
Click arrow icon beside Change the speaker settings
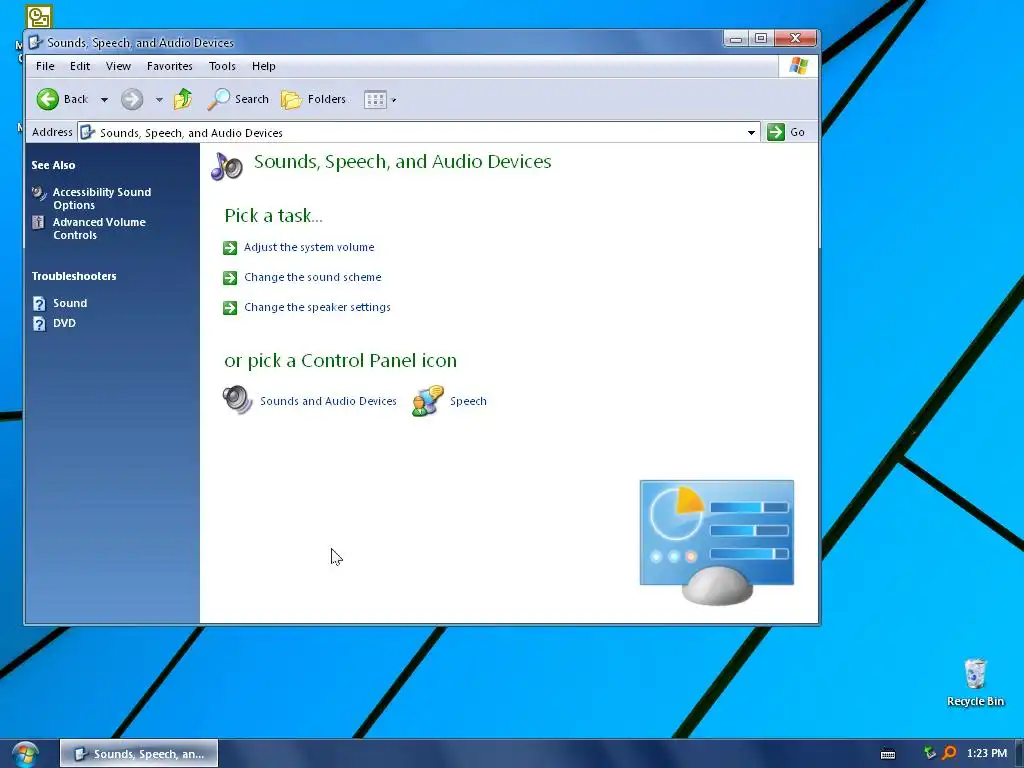pos(230,308)
